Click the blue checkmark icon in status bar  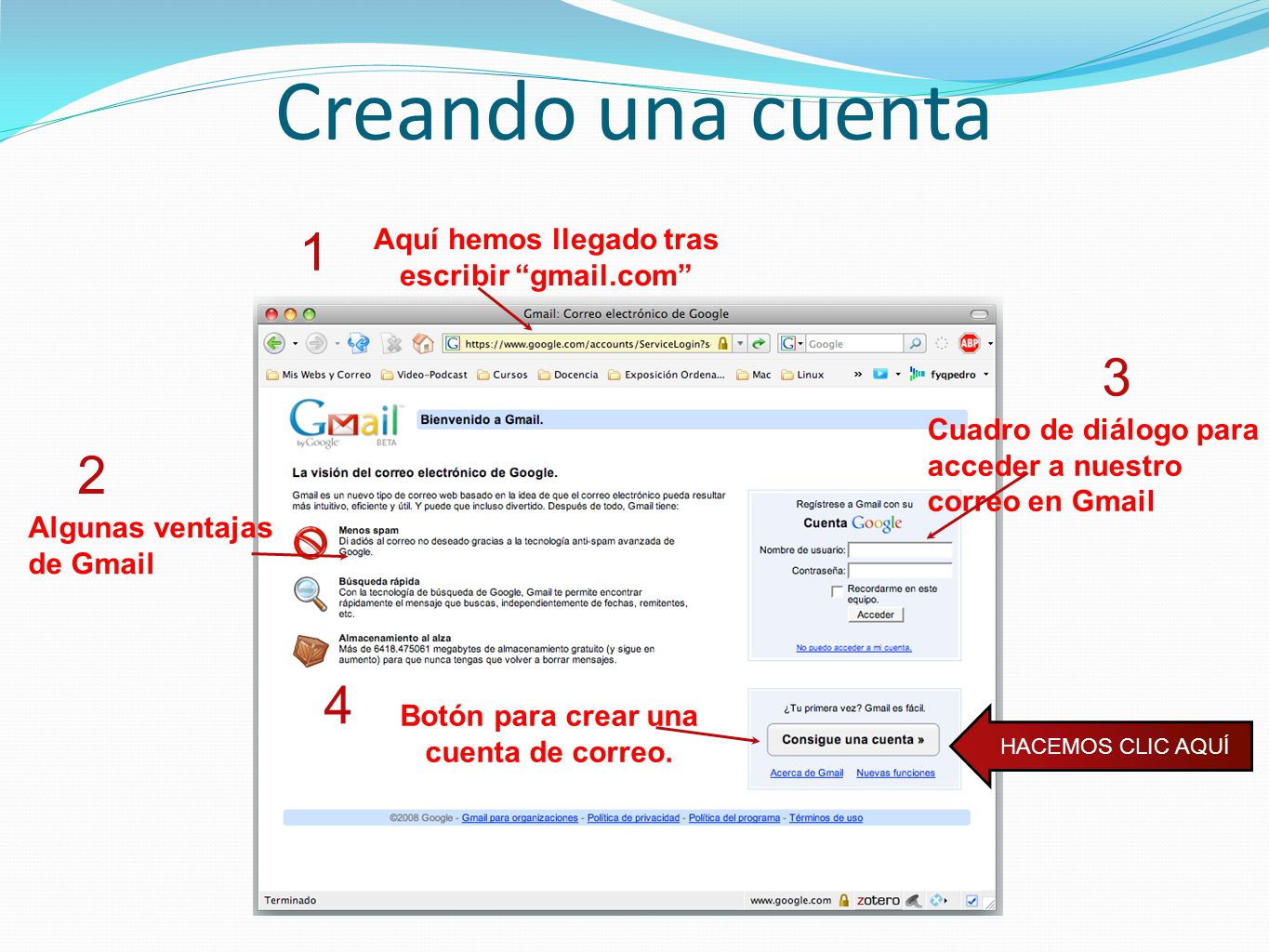(972, 900)
